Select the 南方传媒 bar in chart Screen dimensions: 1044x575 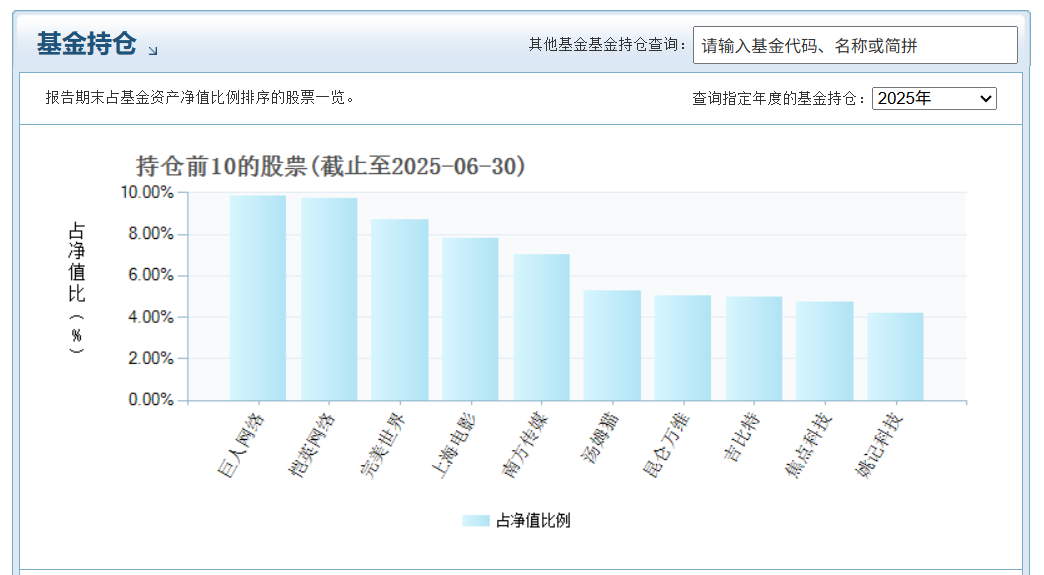(541, 327)
